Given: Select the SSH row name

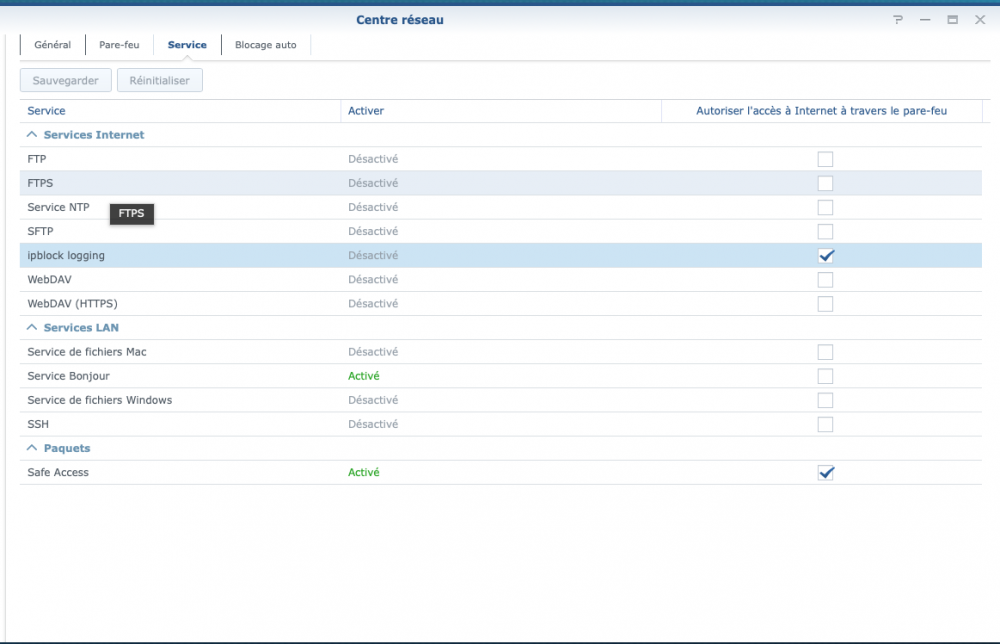Looking at the screenshot, I should tap(38, 424).
